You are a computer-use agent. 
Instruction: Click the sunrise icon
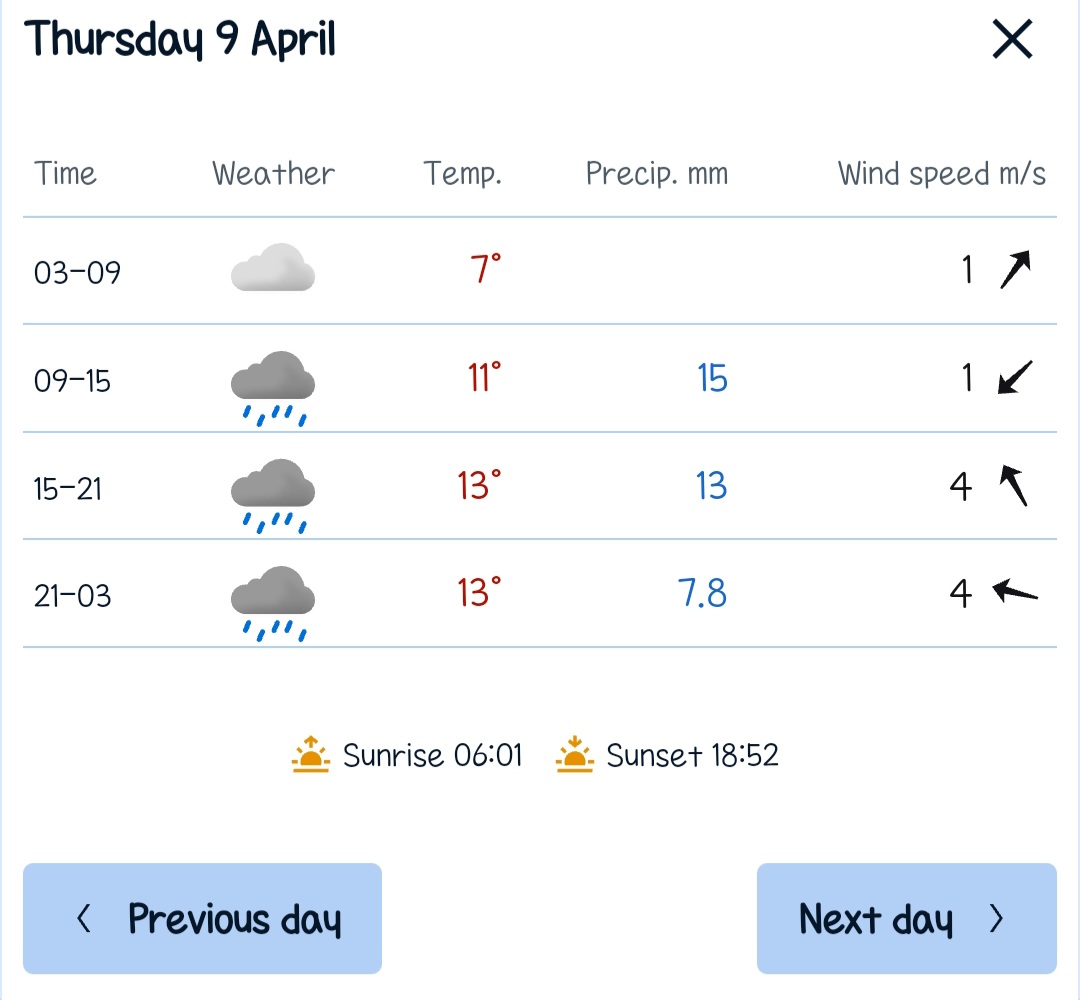[311, 755]
